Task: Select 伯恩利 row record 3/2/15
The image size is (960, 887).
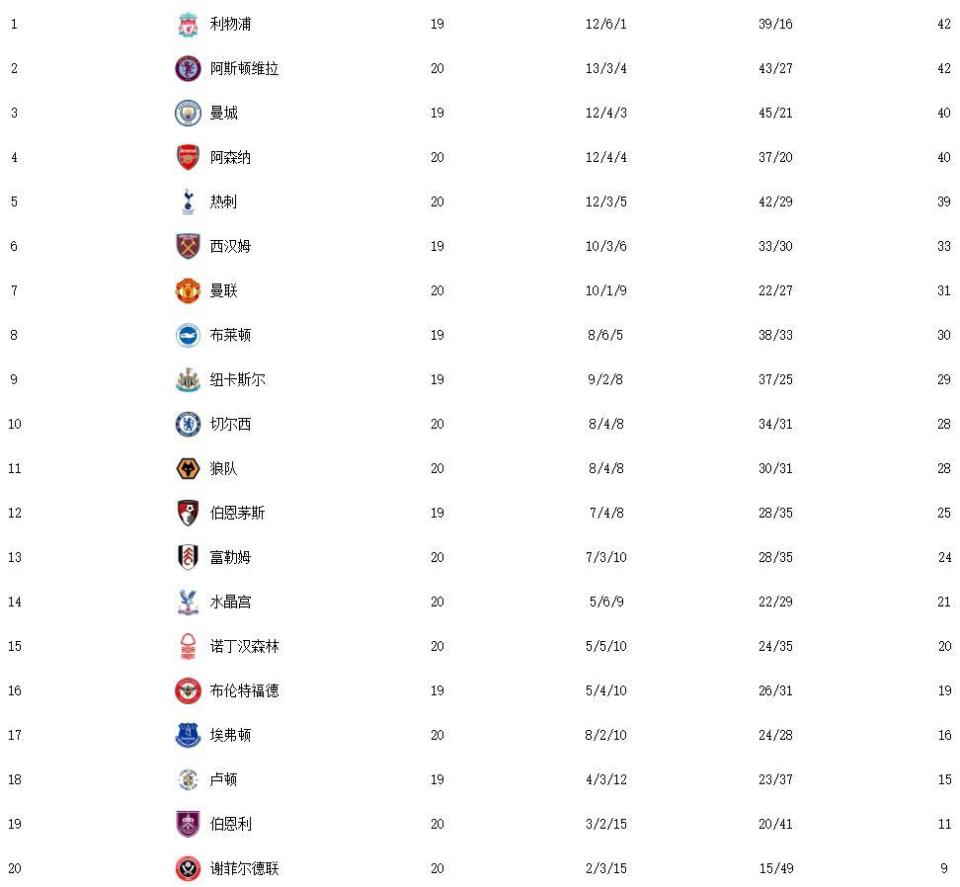Action: click(606, 824)
